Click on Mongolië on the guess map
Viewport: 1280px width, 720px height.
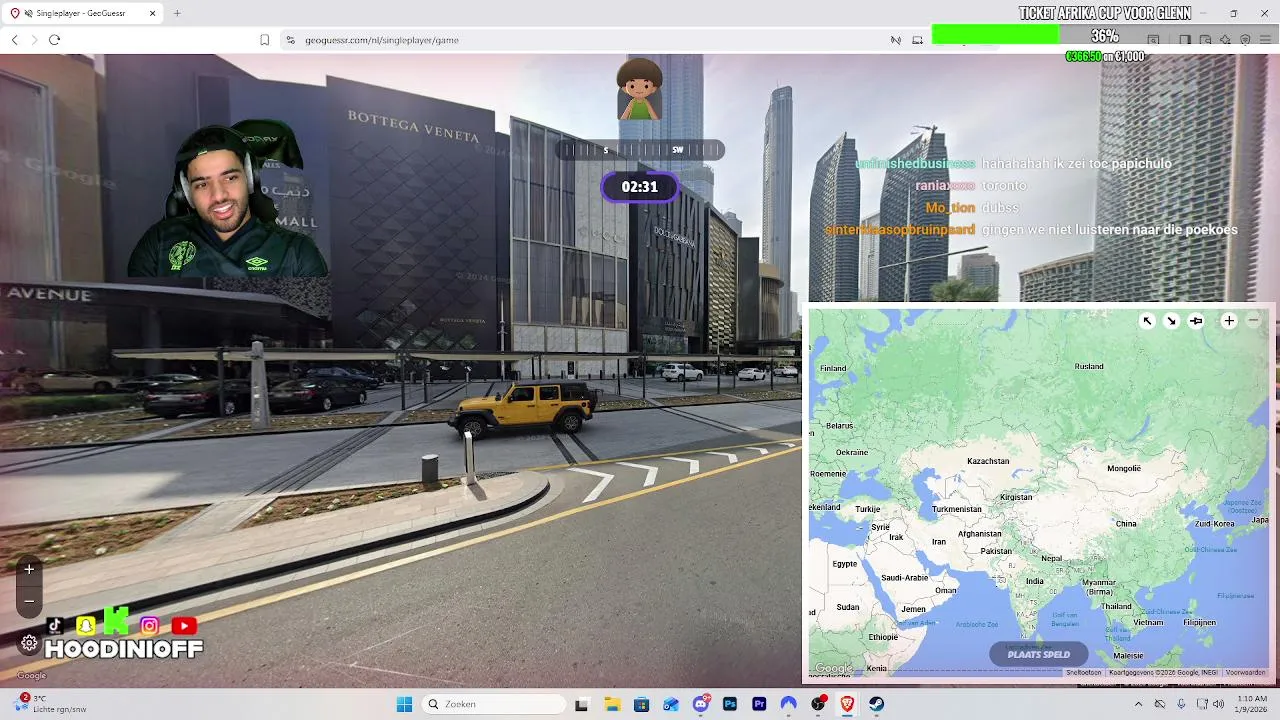pos(1124,468)
